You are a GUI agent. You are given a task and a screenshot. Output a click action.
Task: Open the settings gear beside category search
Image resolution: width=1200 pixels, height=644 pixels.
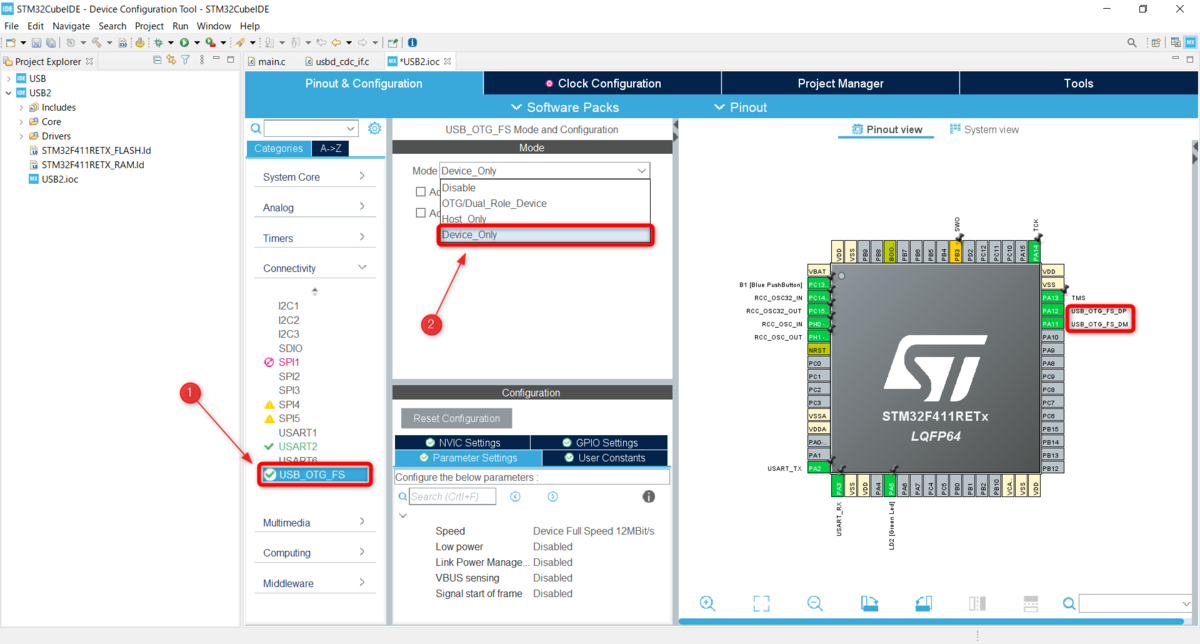[x=375, y=129]
